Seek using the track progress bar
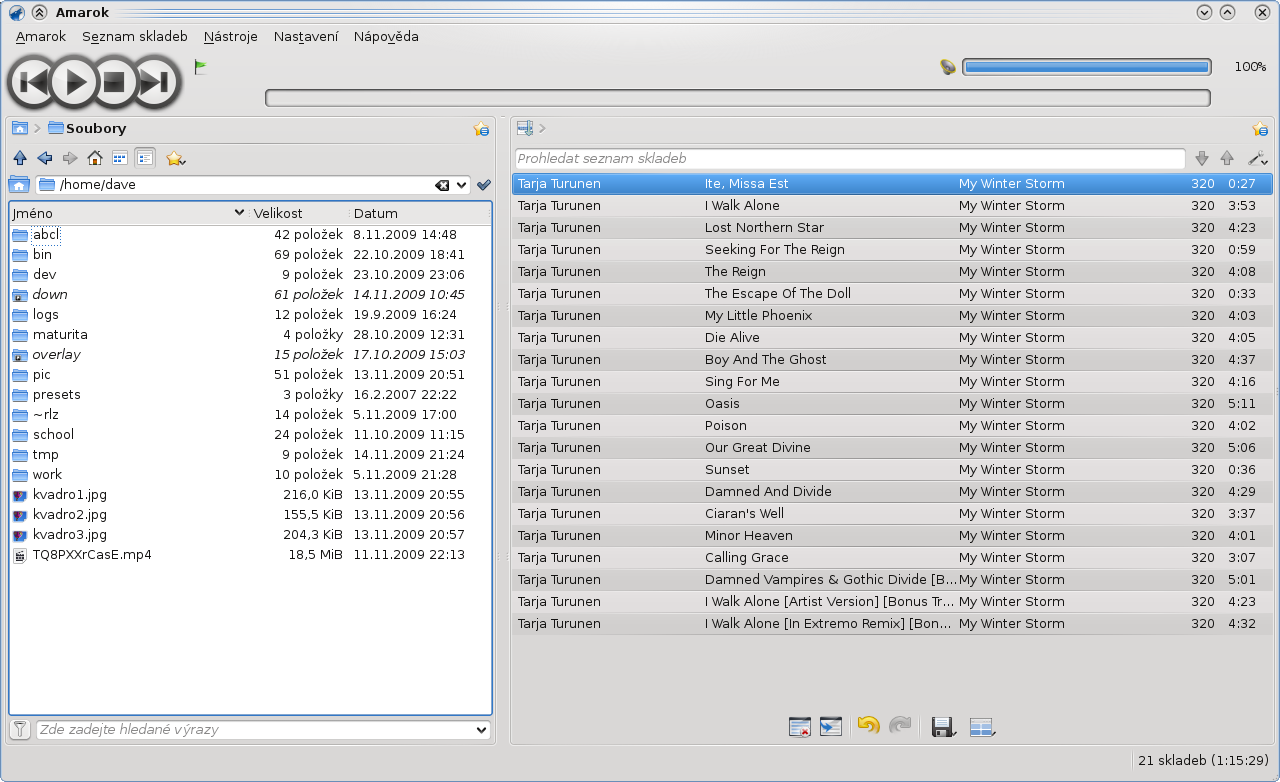This screenshot has width=1280, height=782. click(x=738, y=98)
